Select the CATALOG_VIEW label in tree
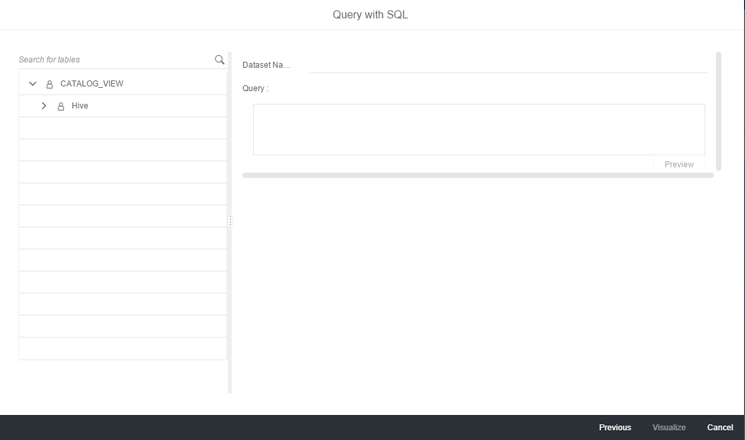Viewport: 745px width, 440px height. pos(92,84)
